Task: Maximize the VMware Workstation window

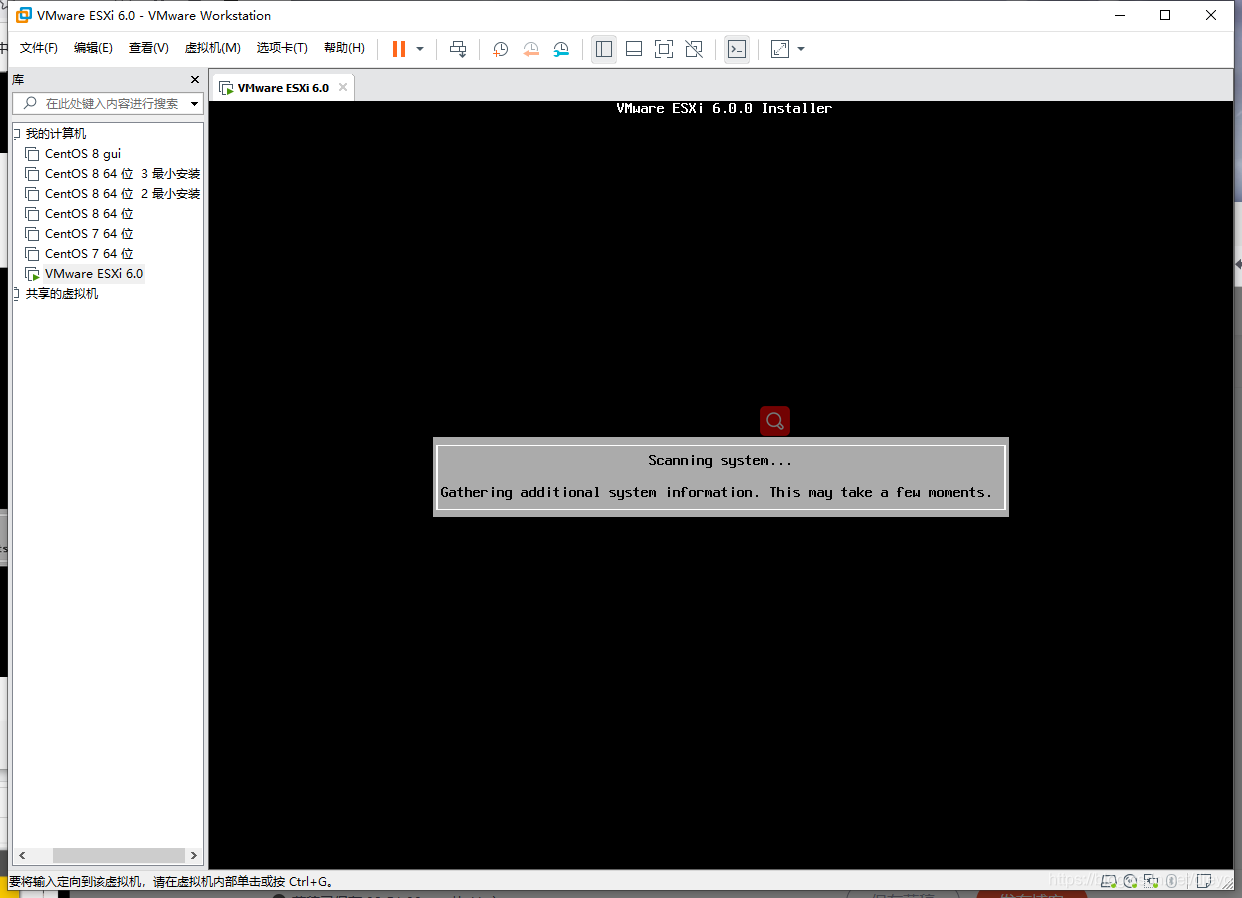Action: [1165, 15]
